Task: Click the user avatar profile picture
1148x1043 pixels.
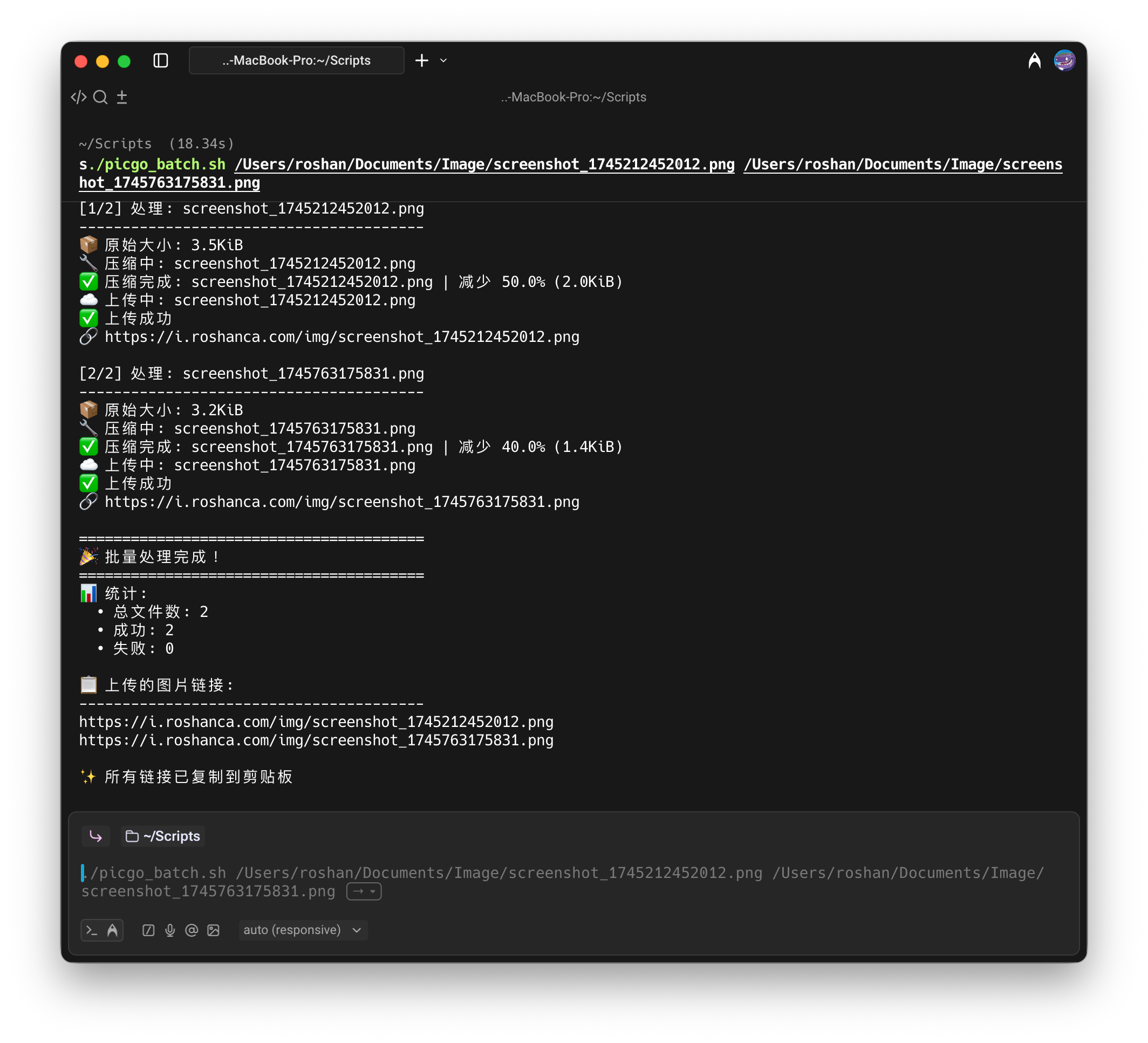Action: [1064, 60]
